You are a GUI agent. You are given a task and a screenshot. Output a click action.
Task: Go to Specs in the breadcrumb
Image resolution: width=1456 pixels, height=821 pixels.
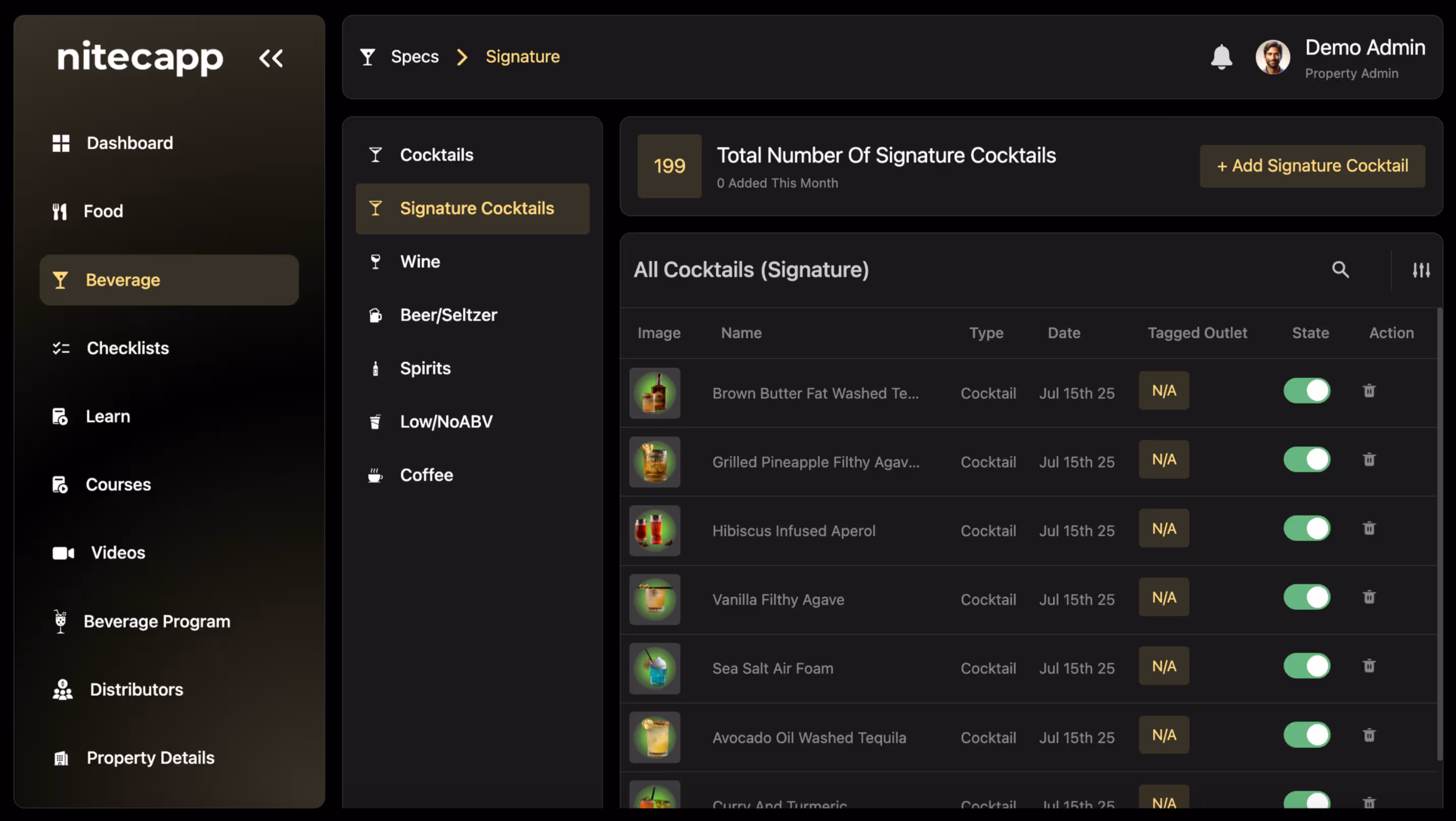[414, 57]
